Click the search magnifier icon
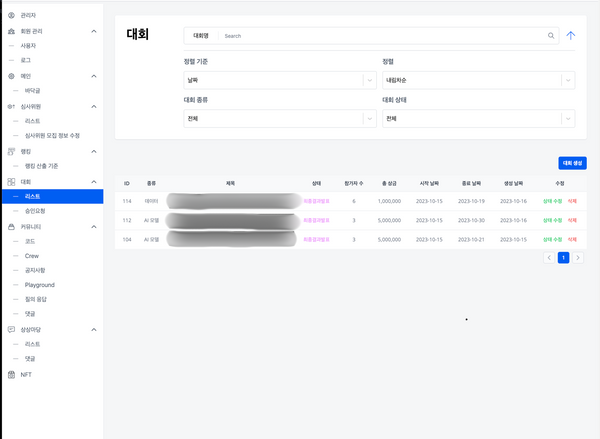Screen dimensions: 600x439 551,35
